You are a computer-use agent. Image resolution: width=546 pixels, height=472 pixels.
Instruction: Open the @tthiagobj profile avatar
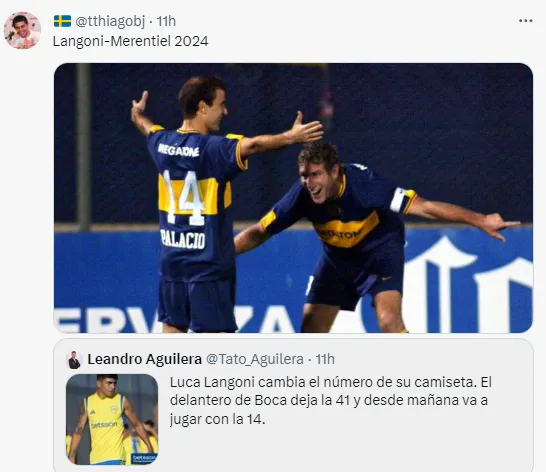point(22,30)
